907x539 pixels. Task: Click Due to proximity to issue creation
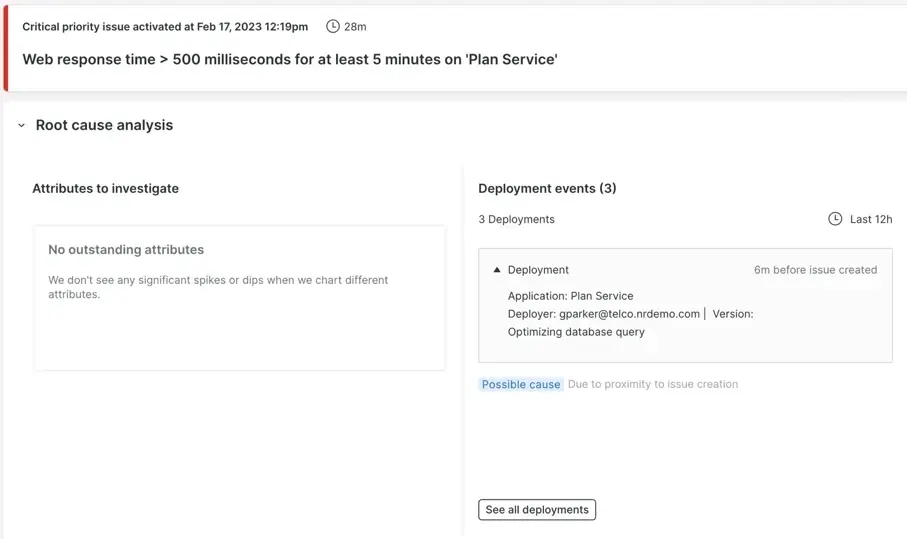(652, 384)
